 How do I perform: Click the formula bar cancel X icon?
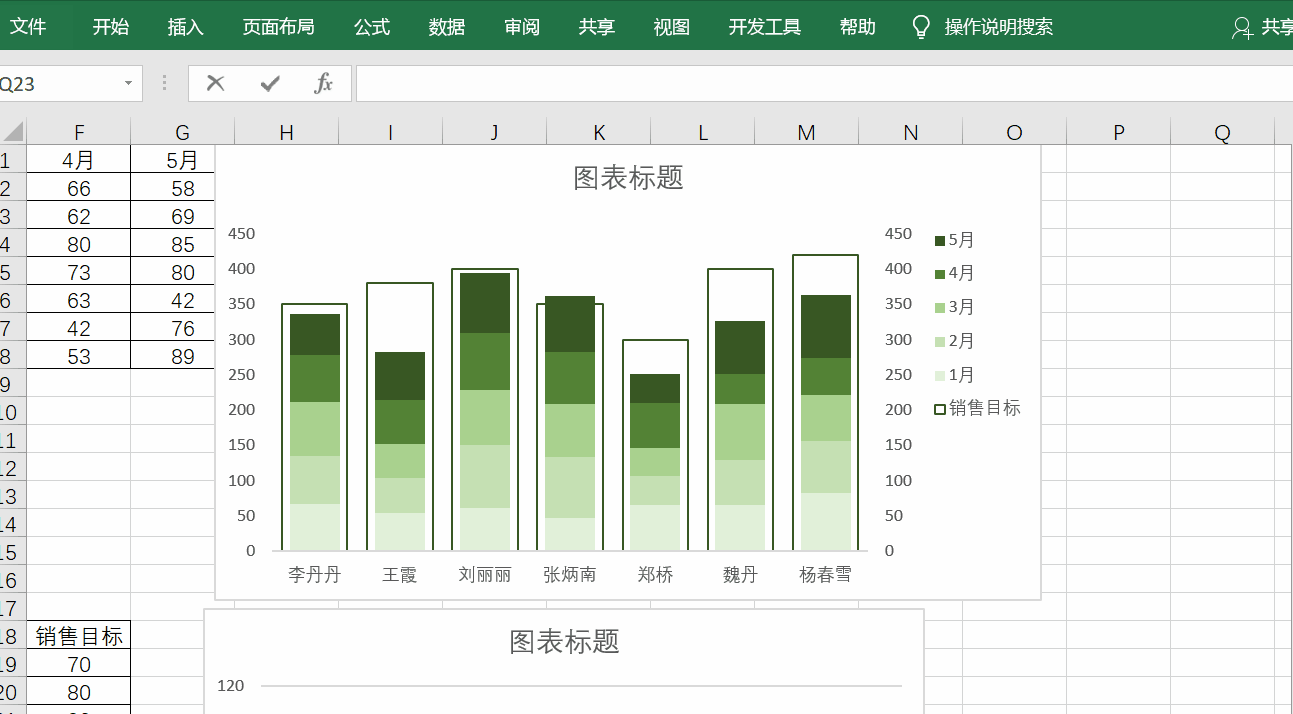tap(215, 83)
